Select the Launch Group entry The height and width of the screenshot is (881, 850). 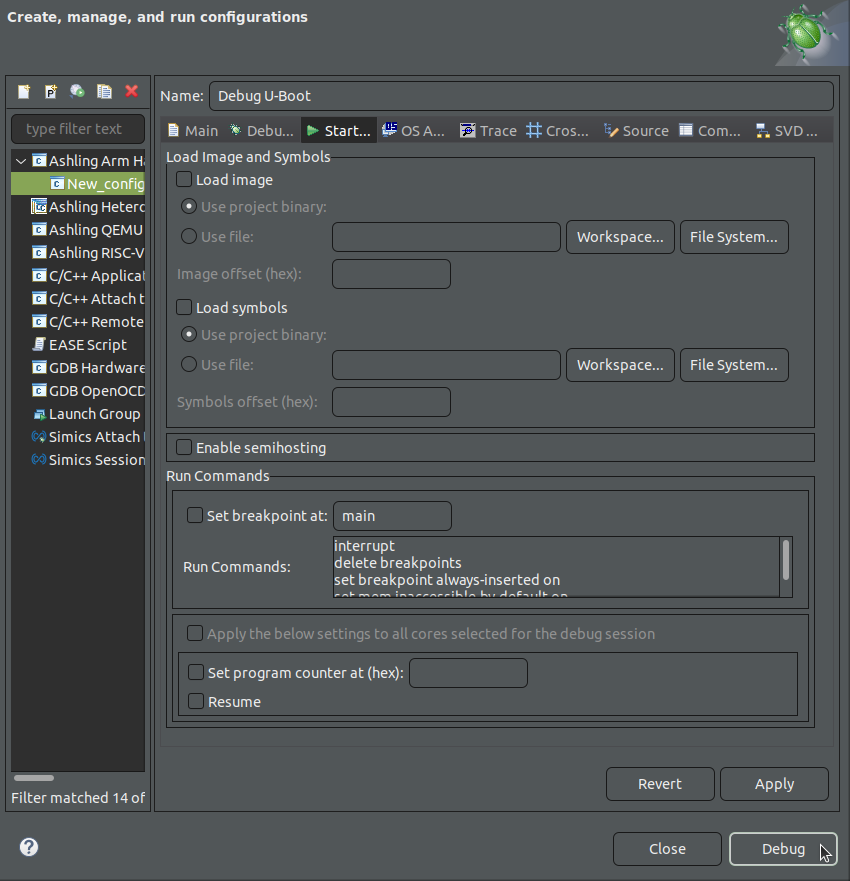94,414
